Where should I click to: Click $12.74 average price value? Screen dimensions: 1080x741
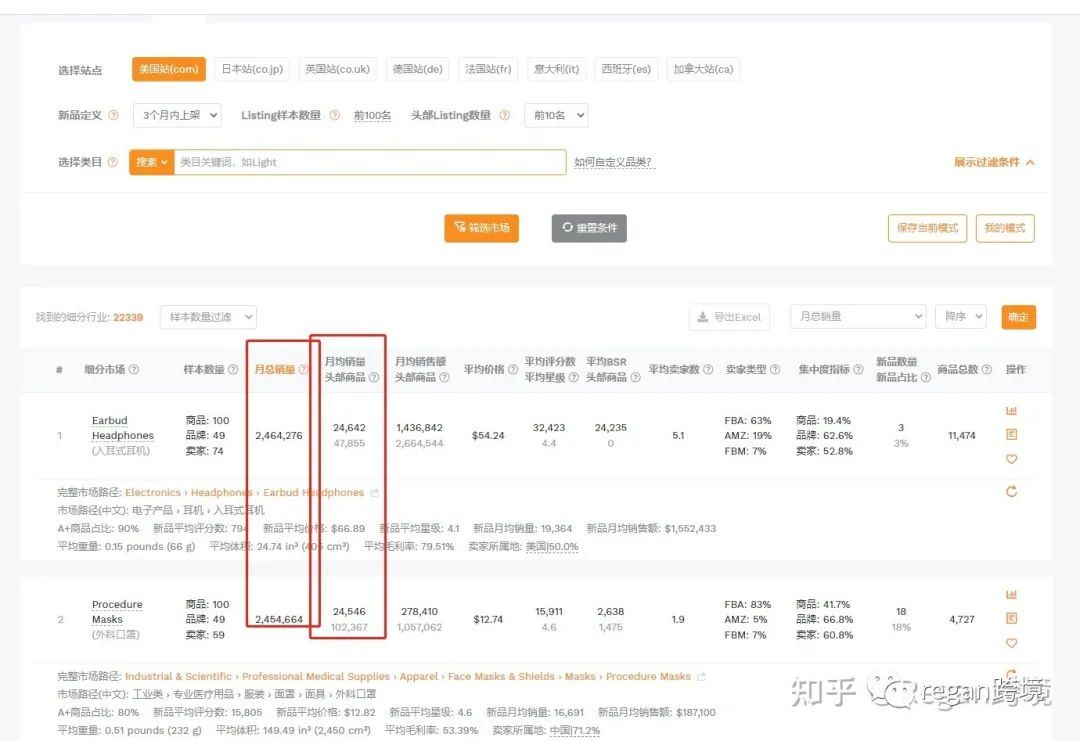click(488, 619)
